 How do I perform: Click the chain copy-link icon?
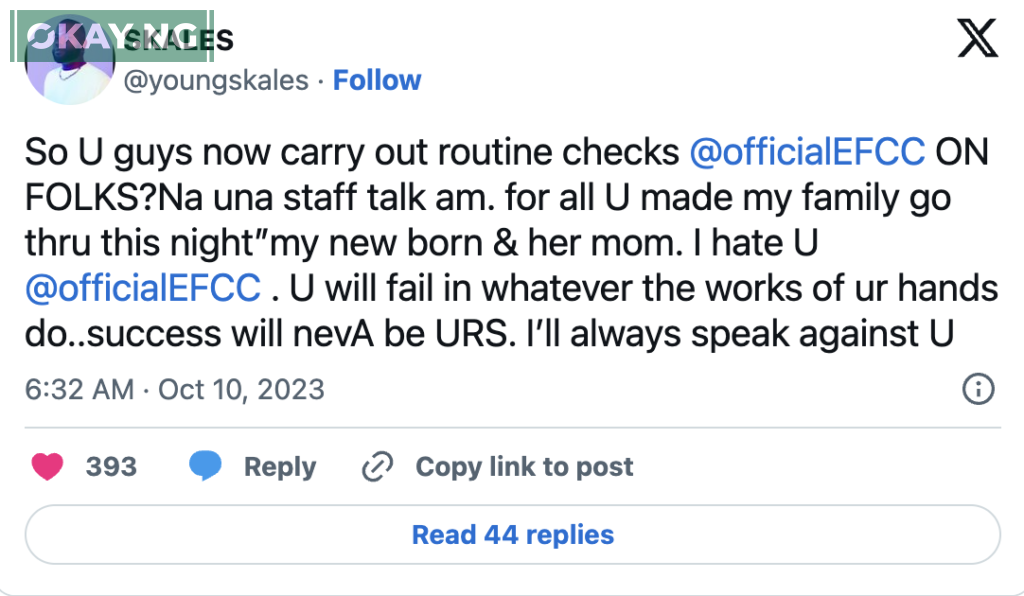point(377,467)
